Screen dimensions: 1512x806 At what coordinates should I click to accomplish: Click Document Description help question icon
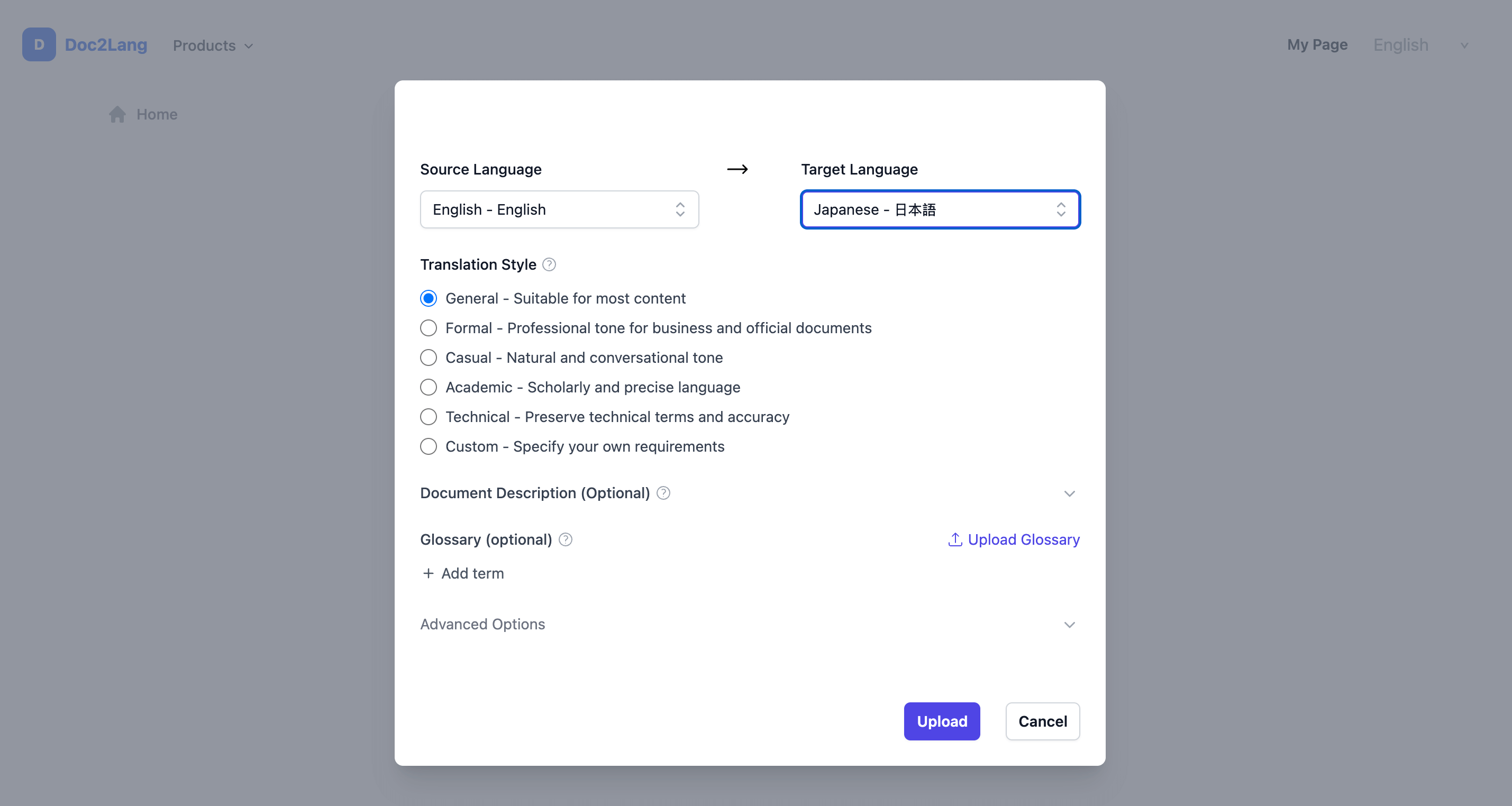(663, 493)
